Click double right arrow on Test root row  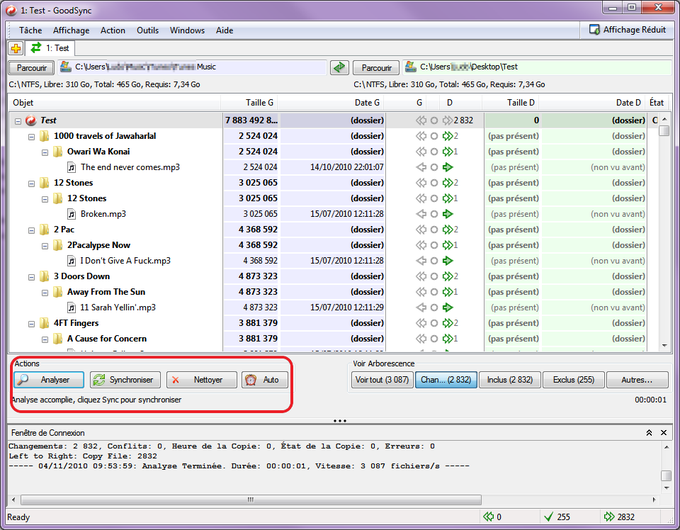click(x=448, y=120)
